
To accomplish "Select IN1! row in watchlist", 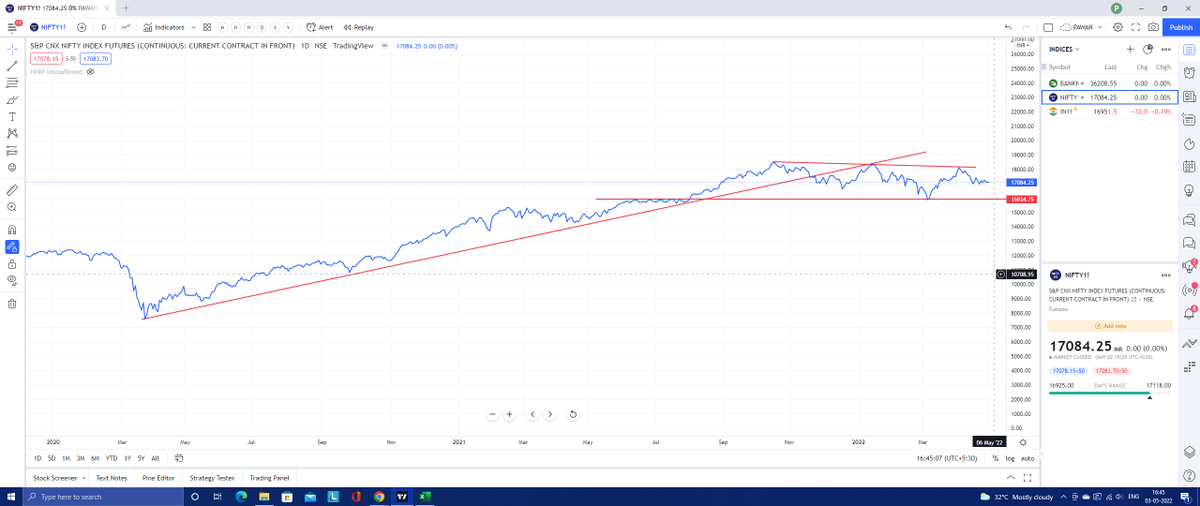I will [x=1108, y=112].
